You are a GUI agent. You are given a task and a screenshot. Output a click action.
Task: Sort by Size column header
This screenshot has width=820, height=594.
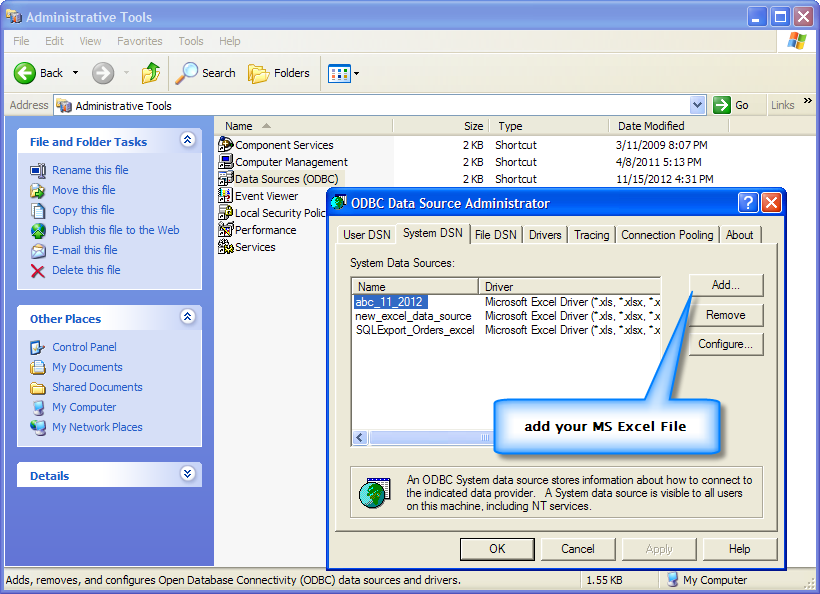click(440, 126)
